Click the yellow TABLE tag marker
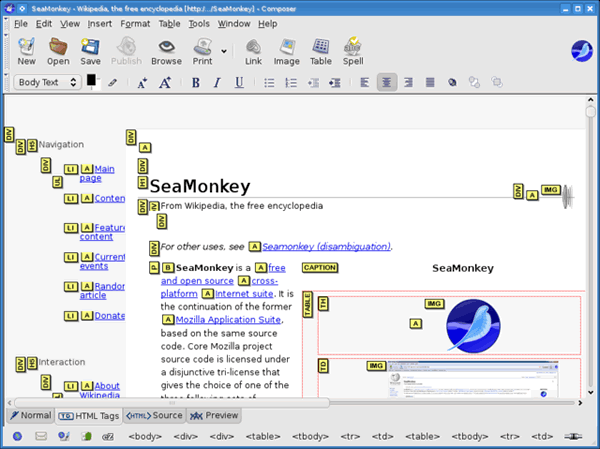 click(x=308, y=305)
